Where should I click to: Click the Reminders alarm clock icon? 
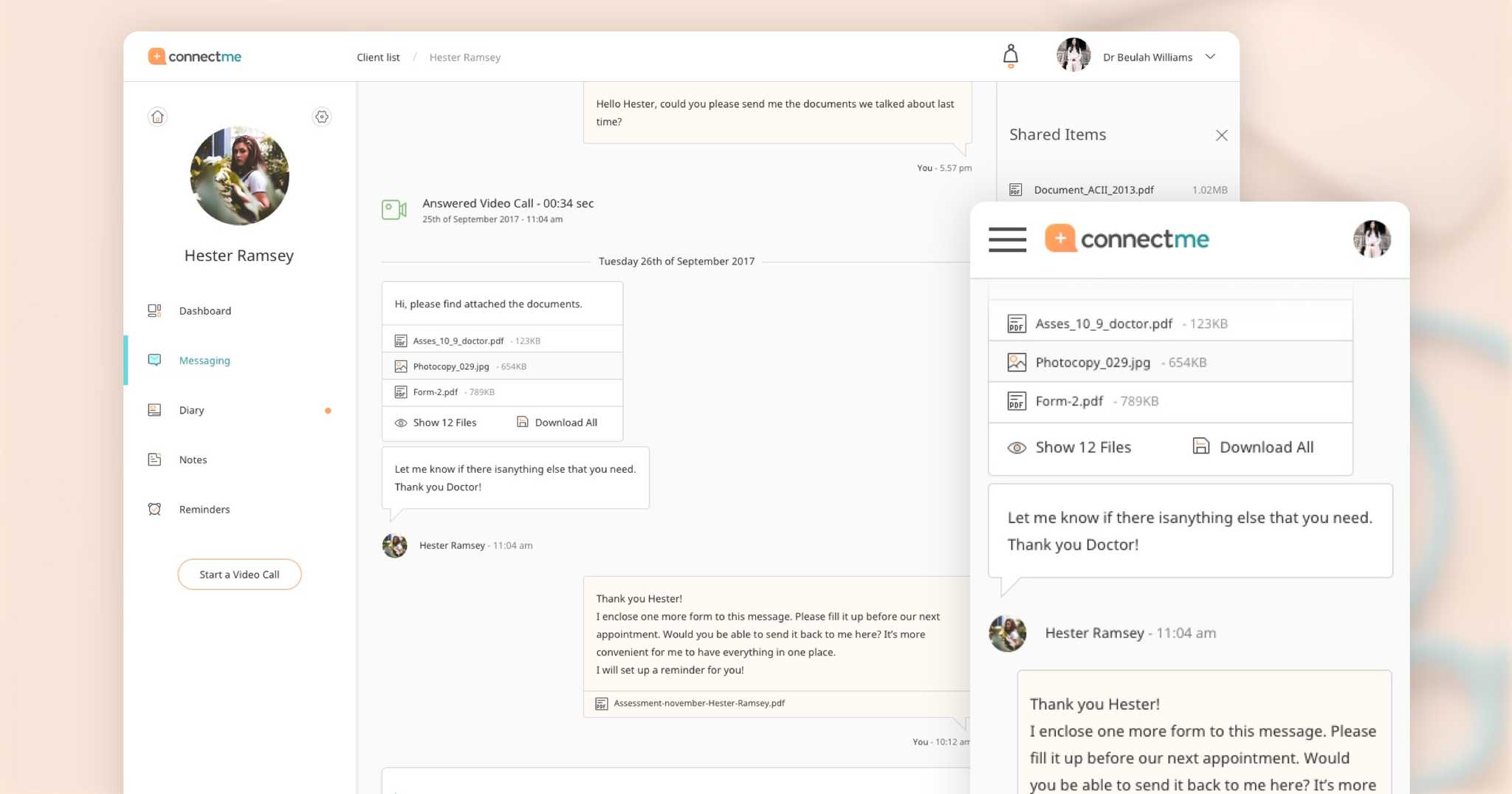[154, 509]
